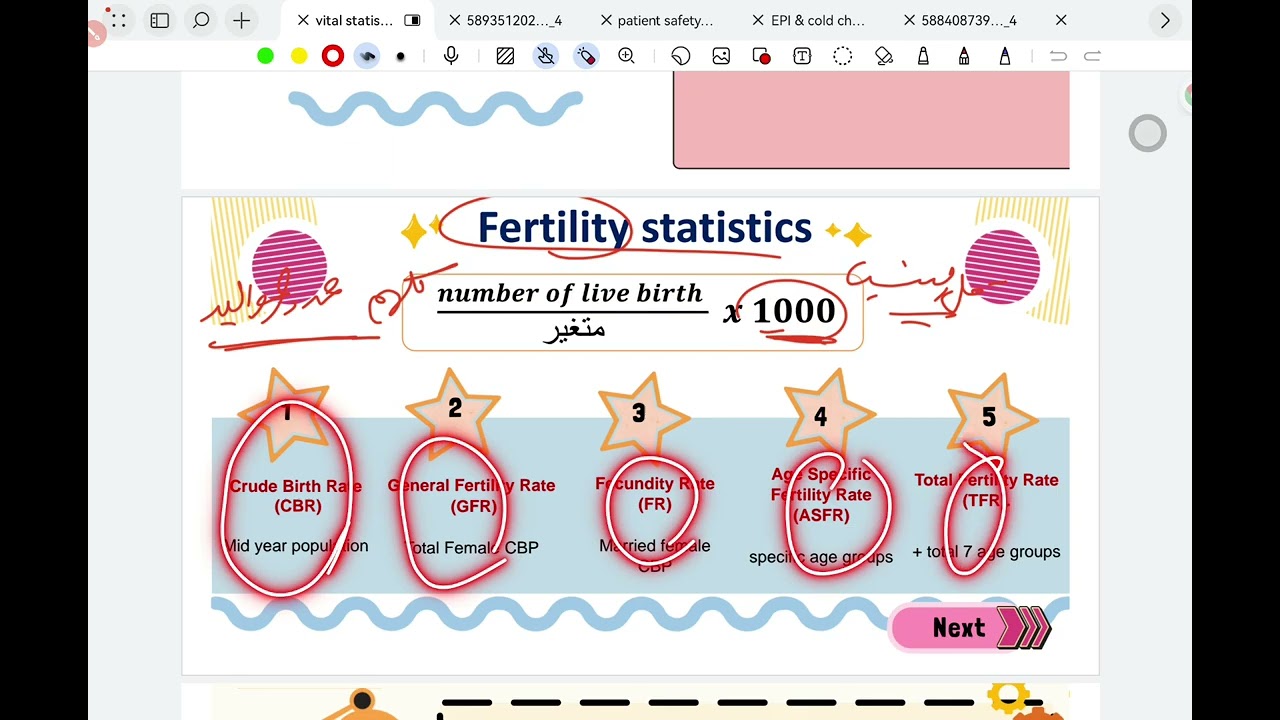Click the specific age groups text
This screenshot has width=1280, height=720.
[821, 557]
